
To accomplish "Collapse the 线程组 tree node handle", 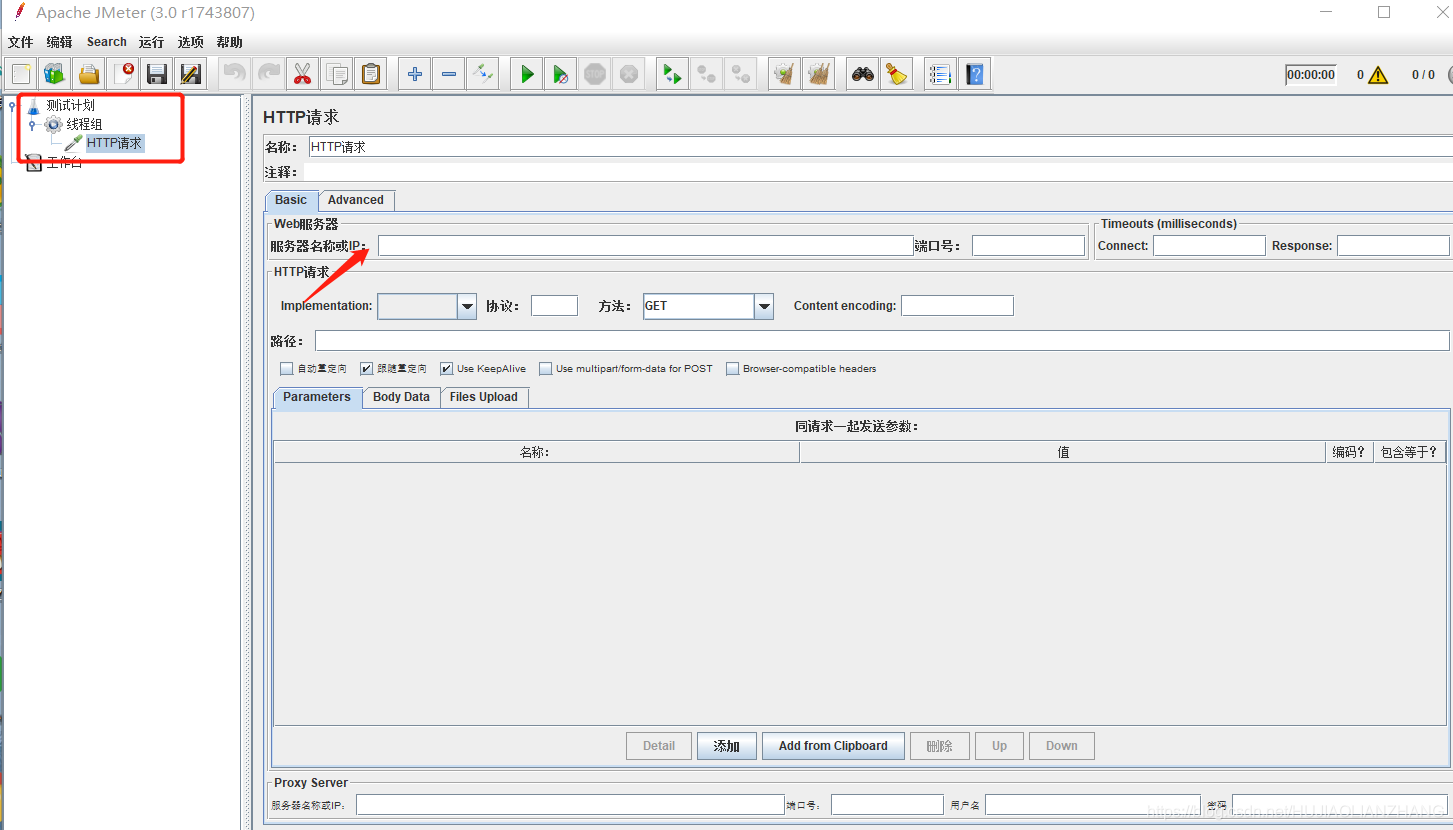I will pyautogui.click(x=31, y=125).
